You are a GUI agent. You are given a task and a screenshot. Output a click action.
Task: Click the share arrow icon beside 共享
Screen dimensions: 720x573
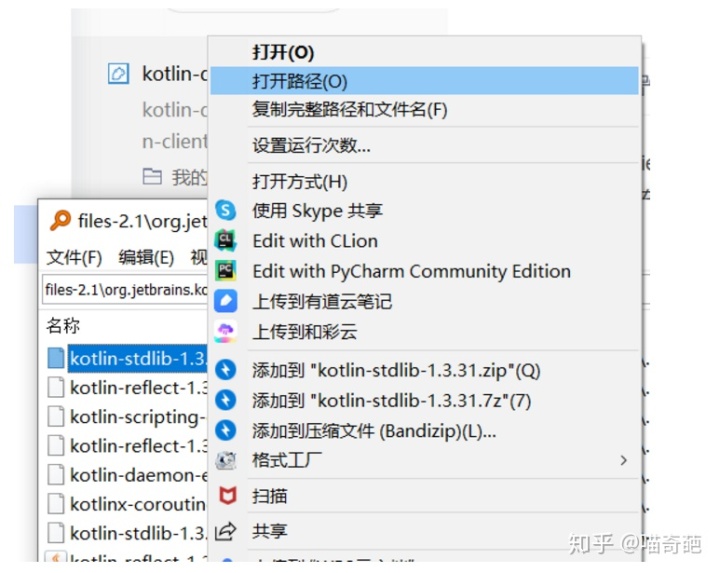click(225, 531)
